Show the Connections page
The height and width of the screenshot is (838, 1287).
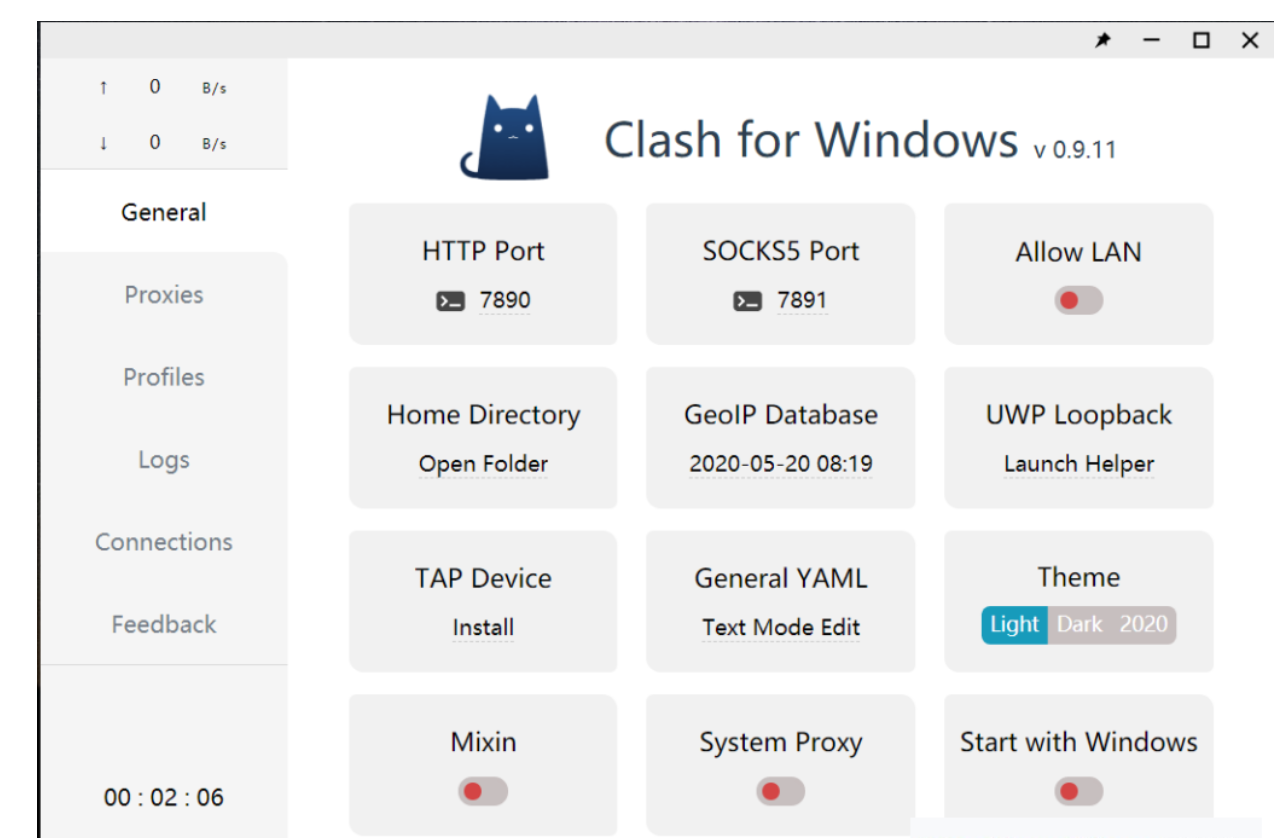(x=164, y=542)
